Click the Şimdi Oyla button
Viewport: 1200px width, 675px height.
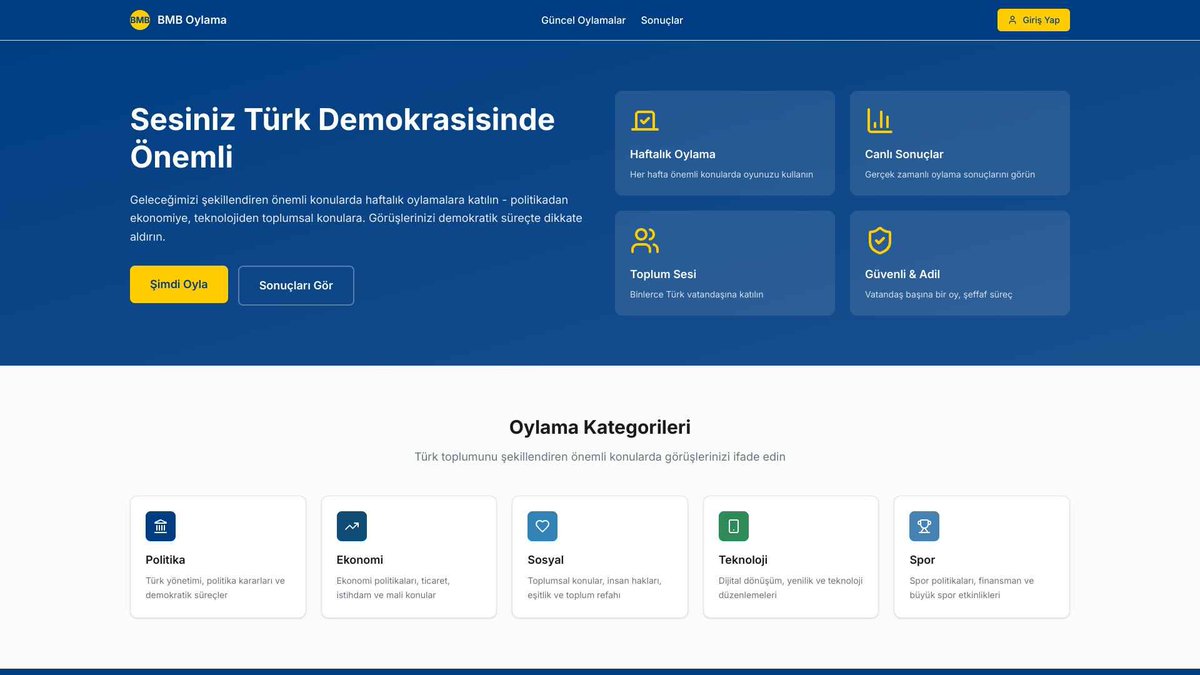click(179, 284)
